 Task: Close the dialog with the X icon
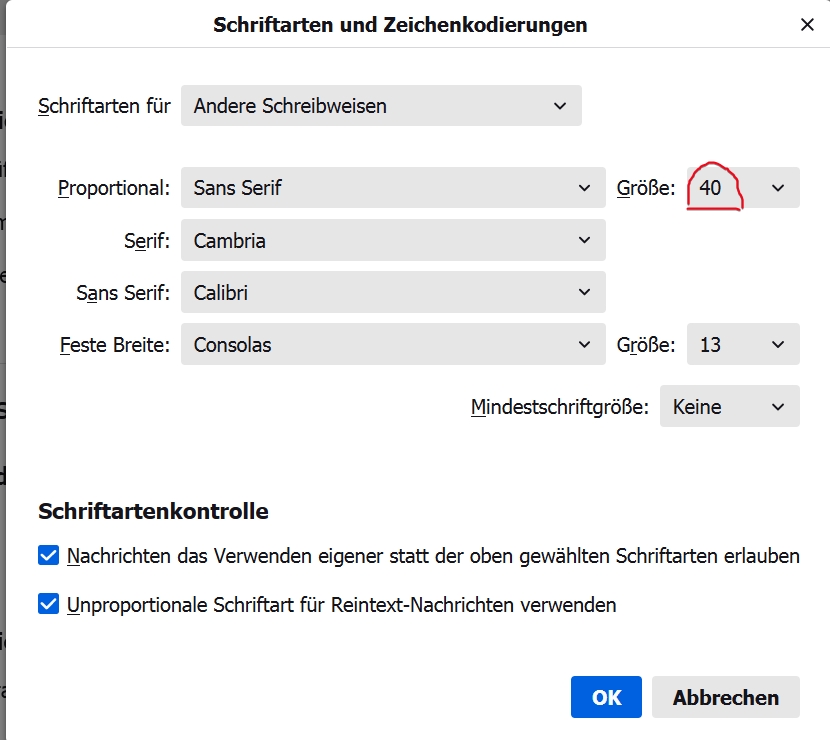807,25
